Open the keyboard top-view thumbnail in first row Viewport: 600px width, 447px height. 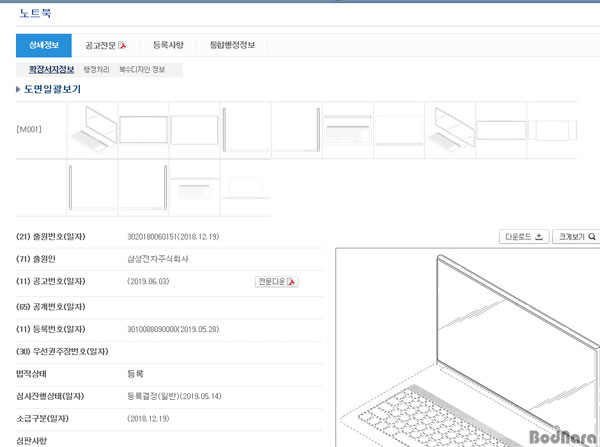[348, 130]
